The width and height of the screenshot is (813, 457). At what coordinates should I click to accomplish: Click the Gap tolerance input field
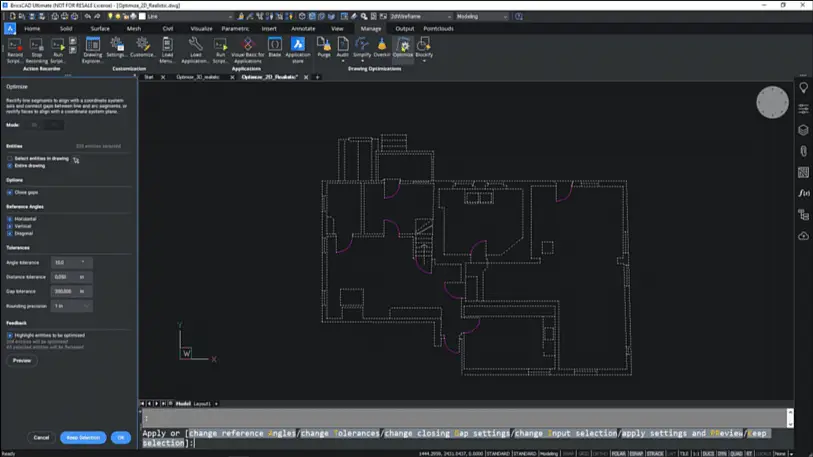click(x=65, y=292)
